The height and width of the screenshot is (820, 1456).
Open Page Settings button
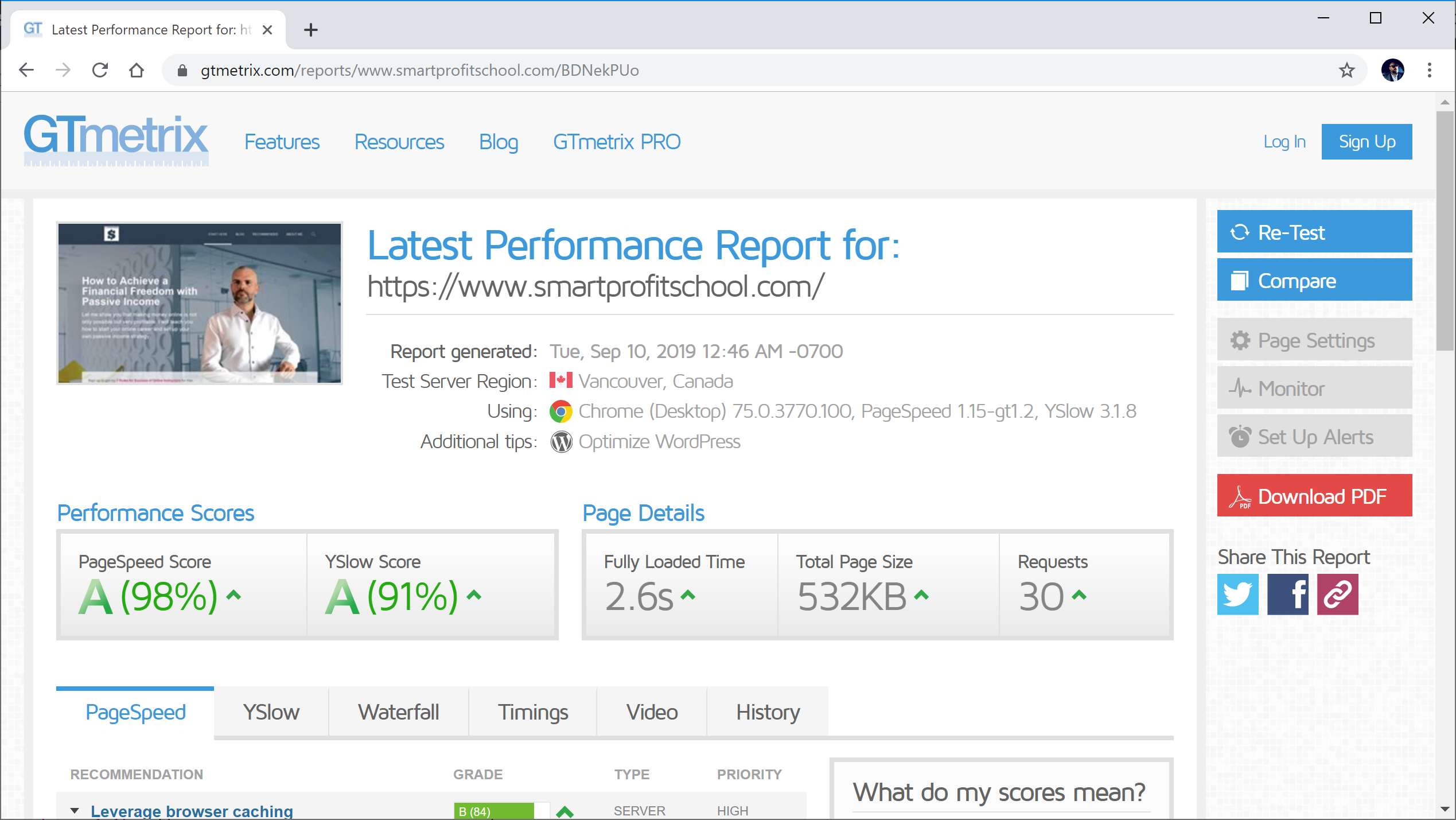pos(1314,340)
